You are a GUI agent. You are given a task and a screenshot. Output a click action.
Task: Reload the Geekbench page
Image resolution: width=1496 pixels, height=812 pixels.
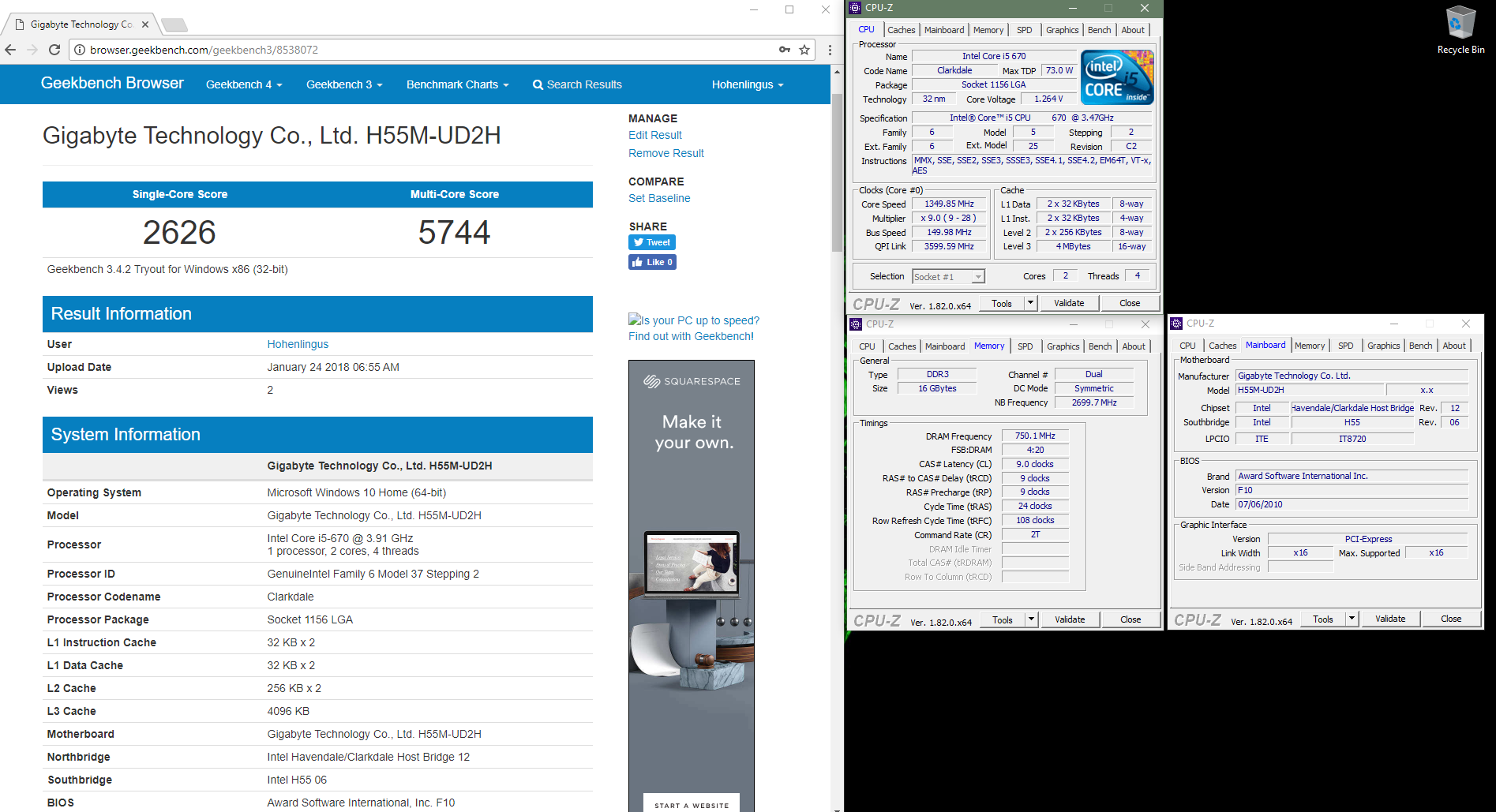click(54, 50)
